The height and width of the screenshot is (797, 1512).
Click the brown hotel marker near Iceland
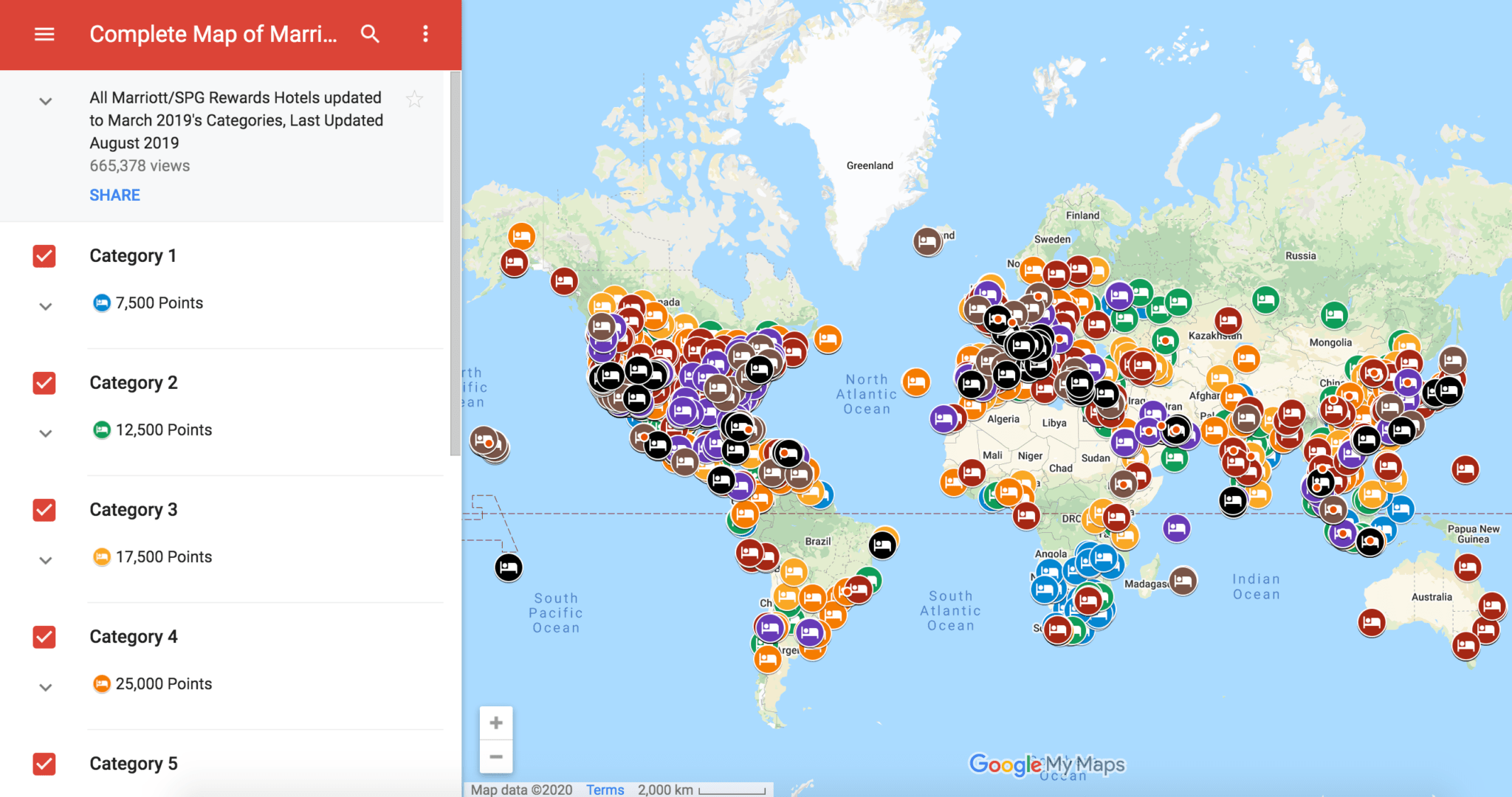(x=927, y=241)
